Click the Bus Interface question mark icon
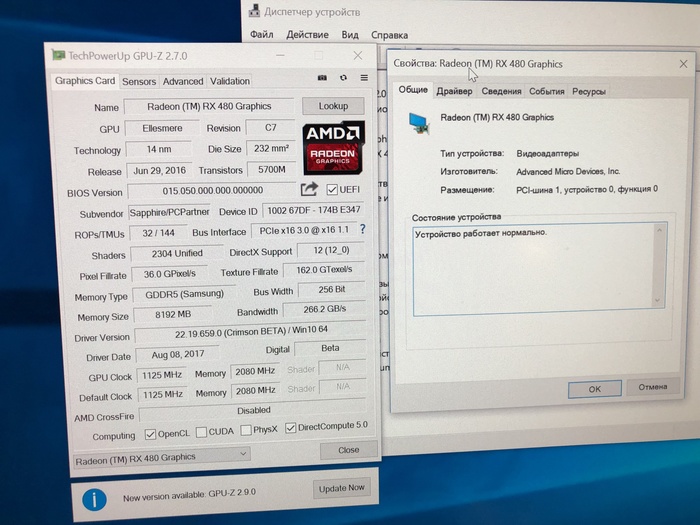 [362, 230]
